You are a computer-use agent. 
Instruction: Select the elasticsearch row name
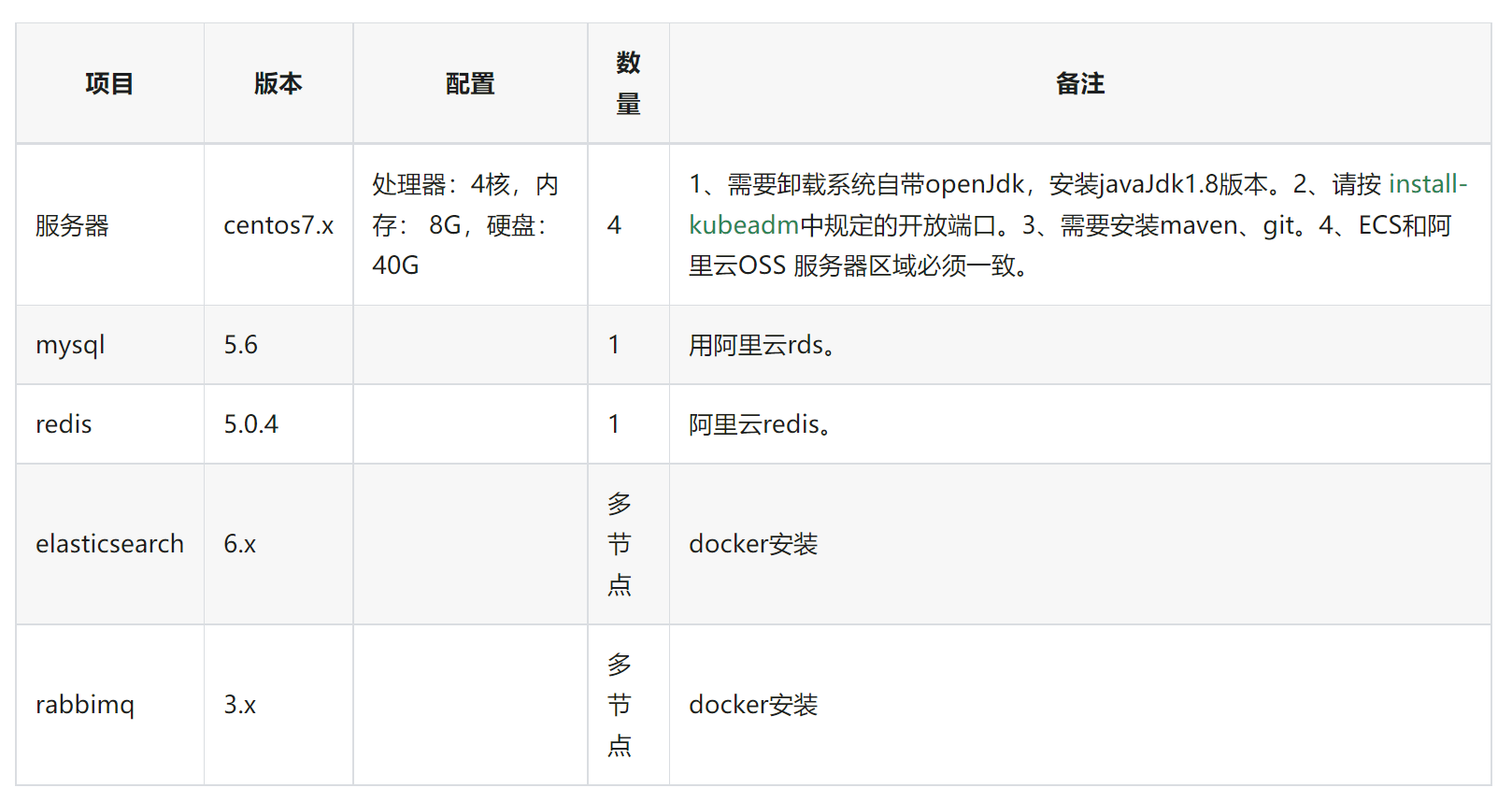(109, 544)
